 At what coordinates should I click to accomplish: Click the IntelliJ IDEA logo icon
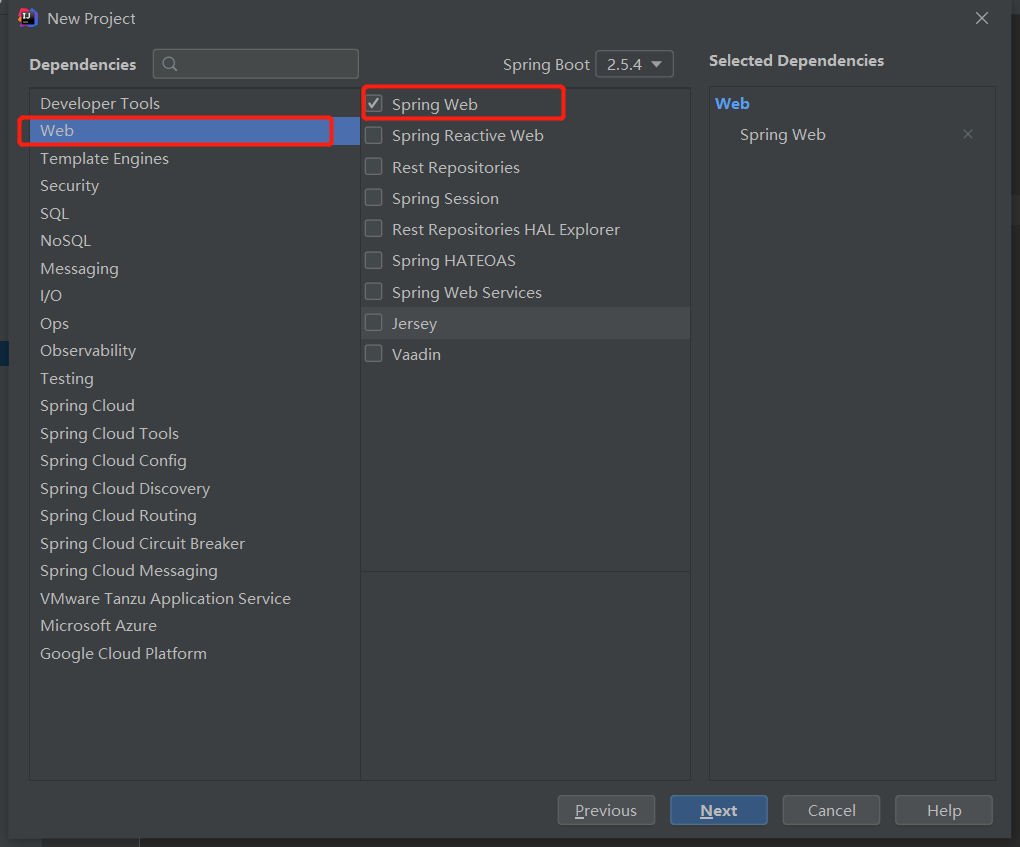28,18
